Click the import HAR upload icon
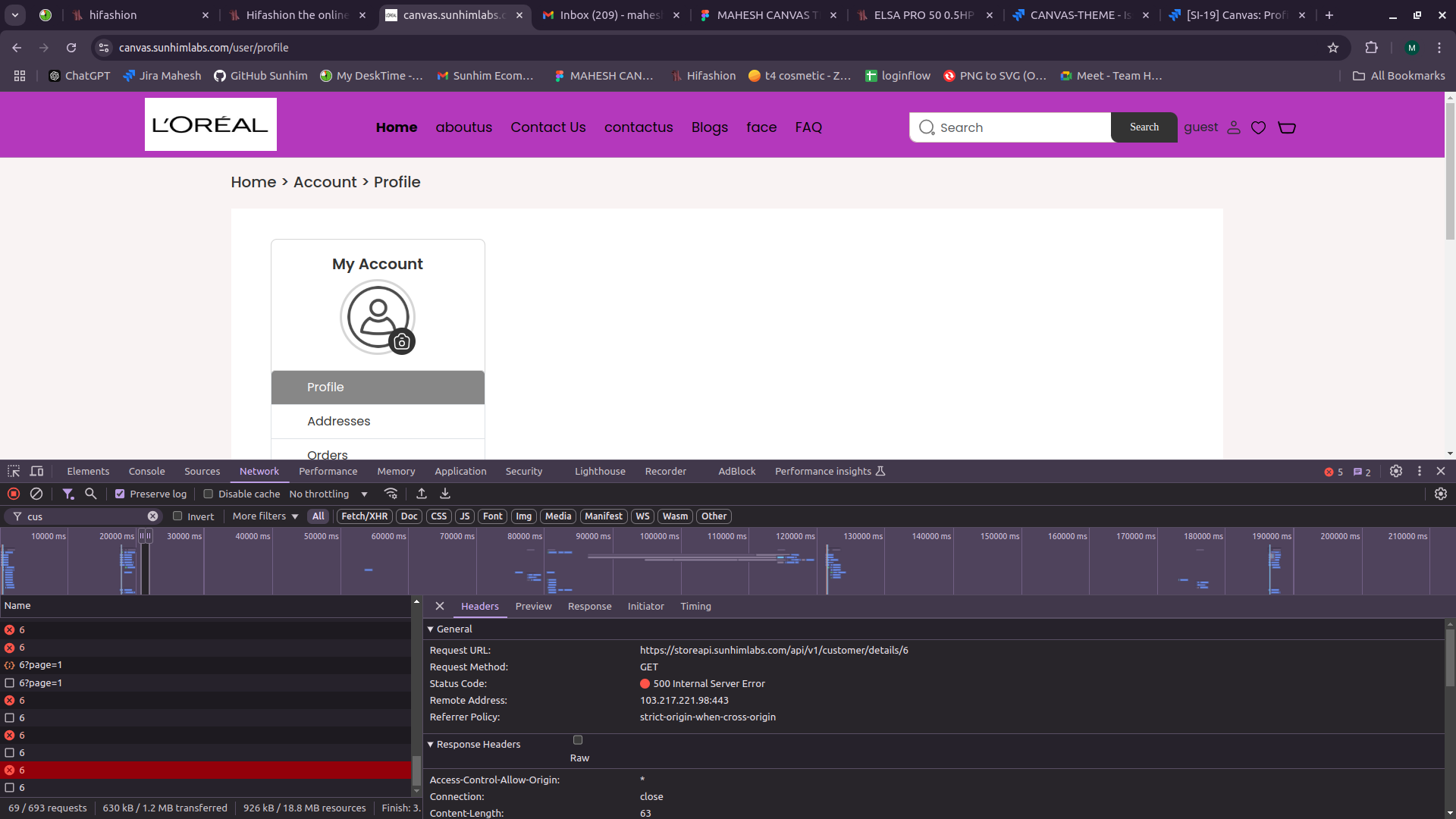Image resolution: width=1456 pixels, height=819 pixels. (422, 494)
